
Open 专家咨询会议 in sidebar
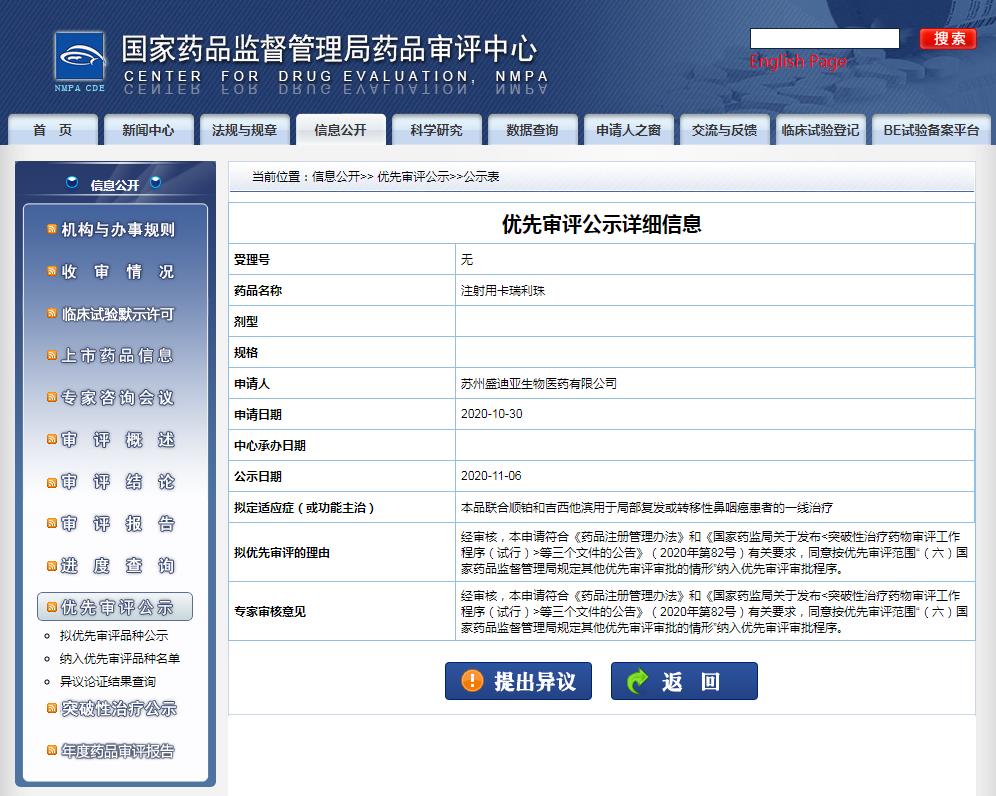click(x=118, y=398)
